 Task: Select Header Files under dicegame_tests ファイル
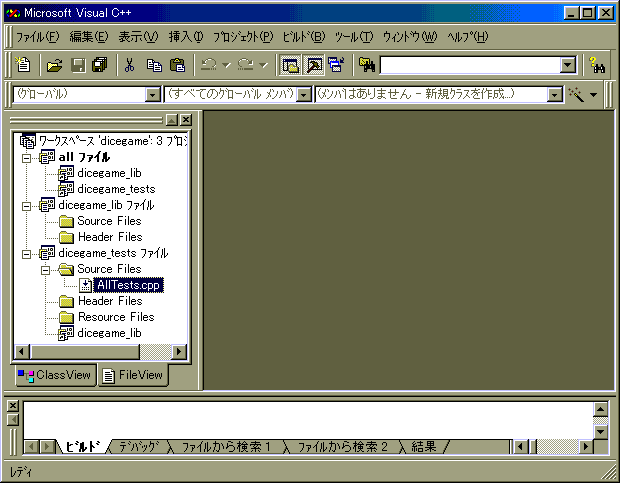click(110, 301)
